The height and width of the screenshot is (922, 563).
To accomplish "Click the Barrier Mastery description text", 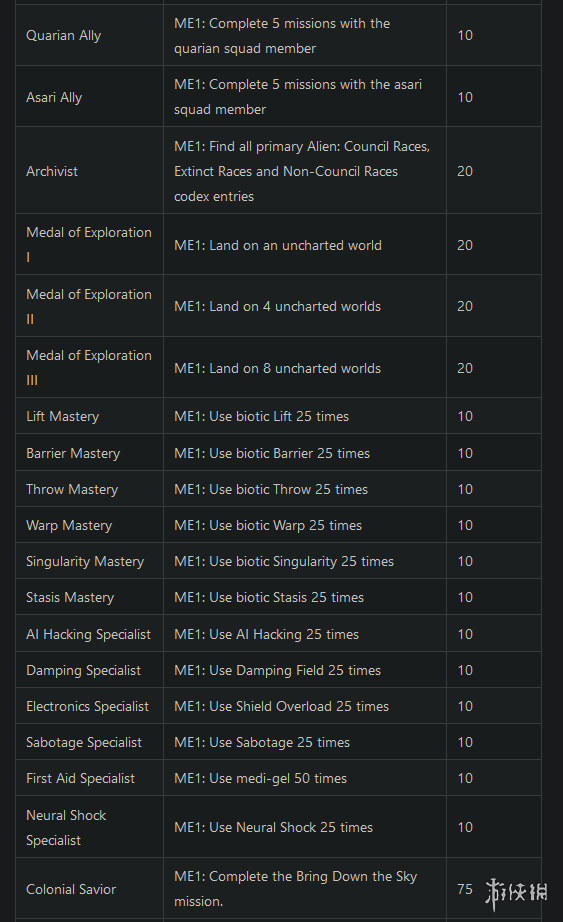I will 272,453.
